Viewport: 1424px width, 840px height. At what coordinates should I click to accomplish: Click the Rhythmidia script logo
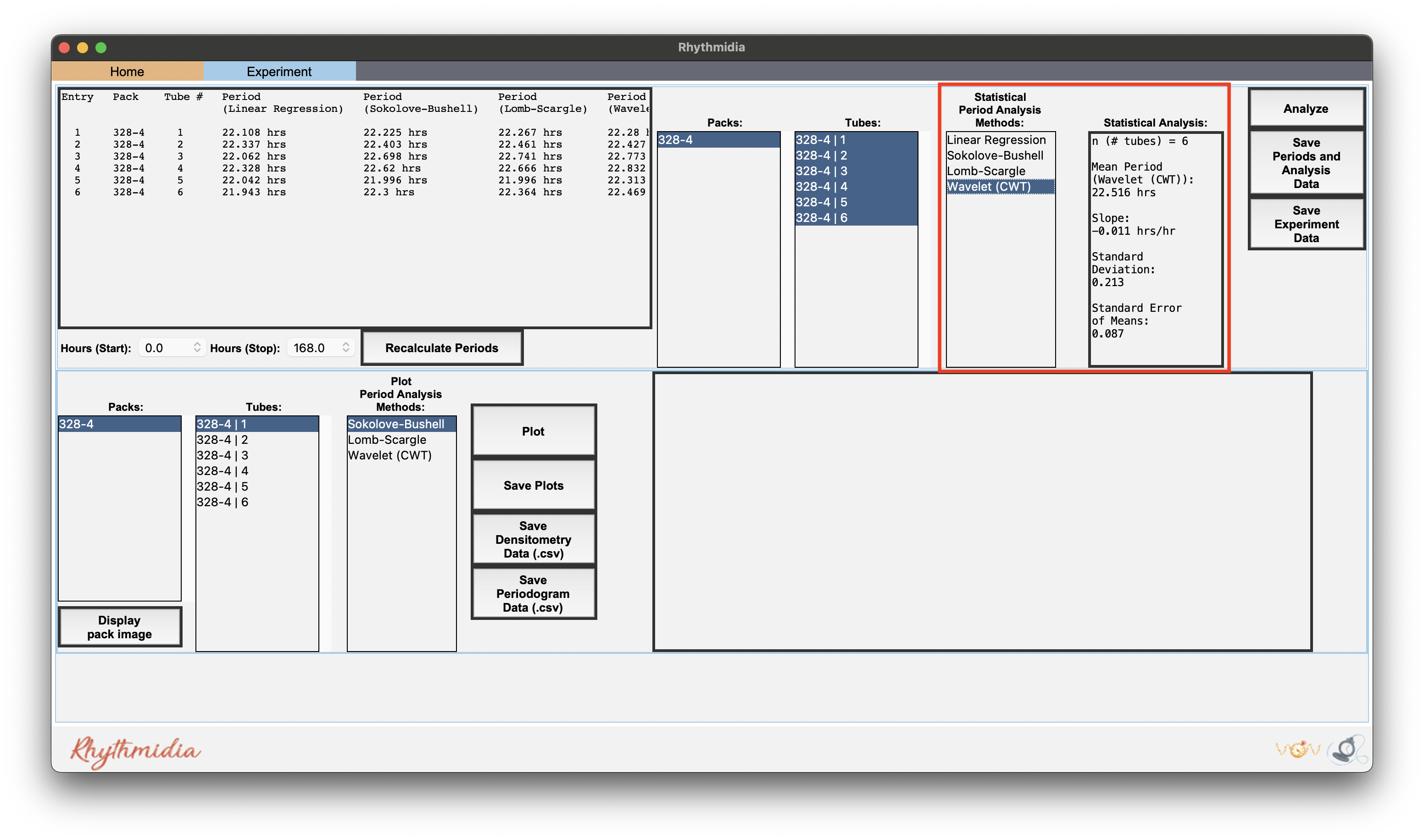pos(135,752)
